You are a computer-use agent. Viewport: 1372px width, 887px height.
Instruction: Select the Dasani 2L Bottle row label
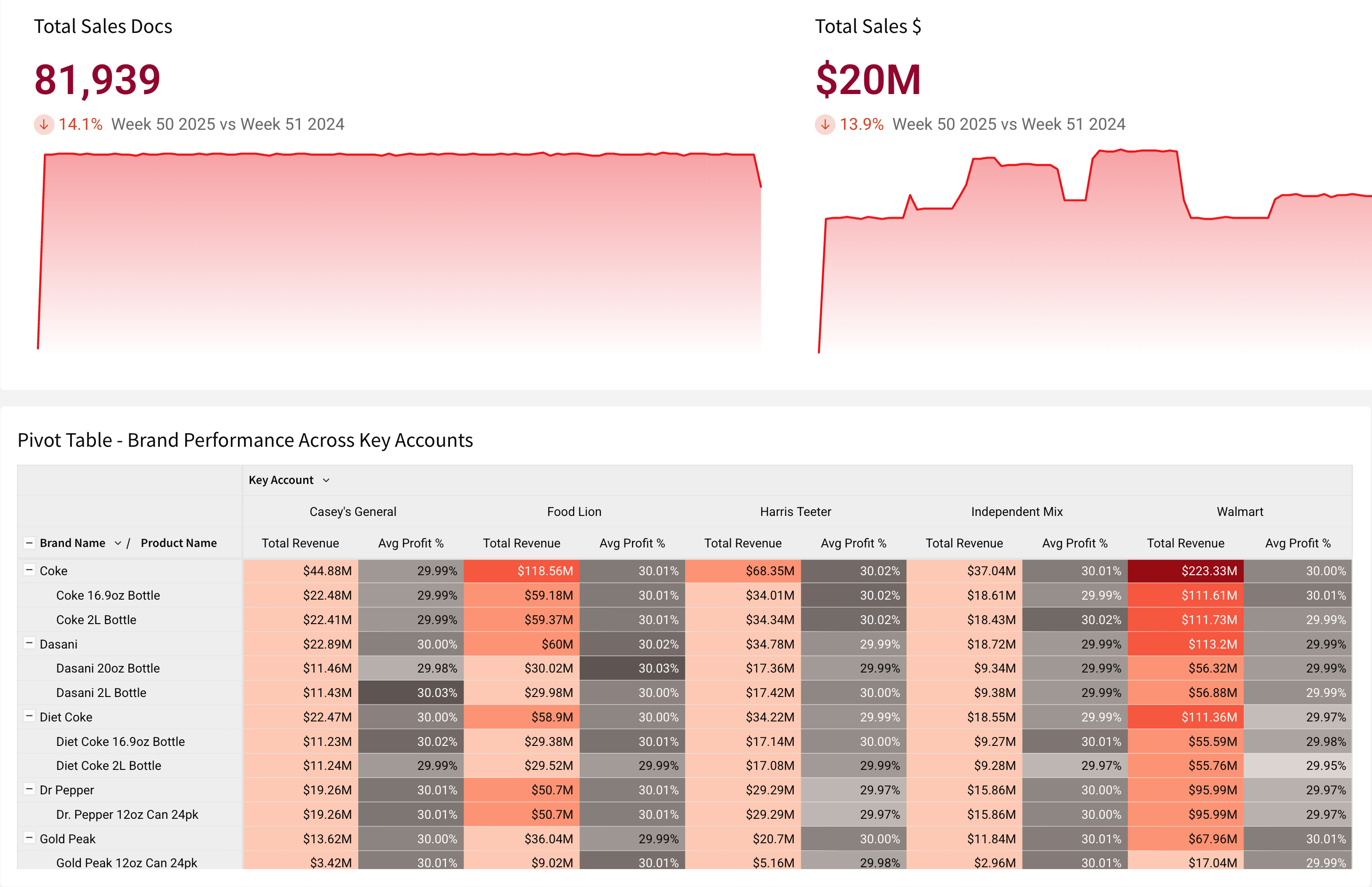[x=101, y=692]
